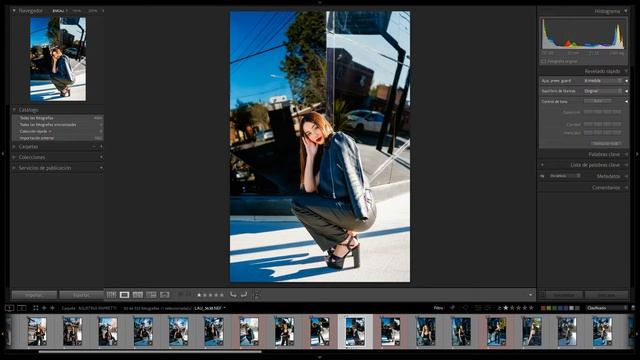Viewport: 640px width, 360px height.
Task: Open Compare view in the toolbar
Action: (138, 295)
